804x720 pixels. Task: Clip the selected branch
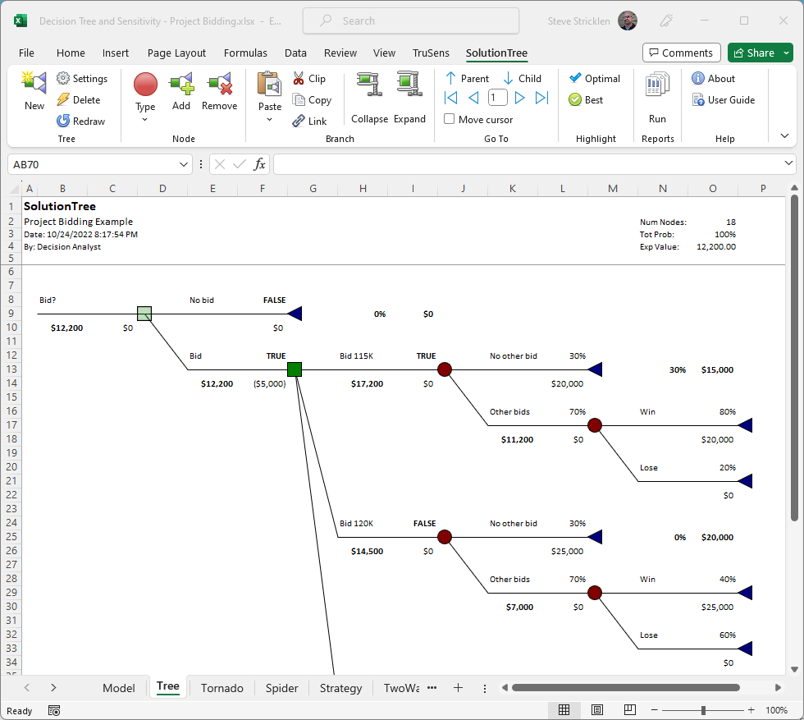(x=309, y=78)
